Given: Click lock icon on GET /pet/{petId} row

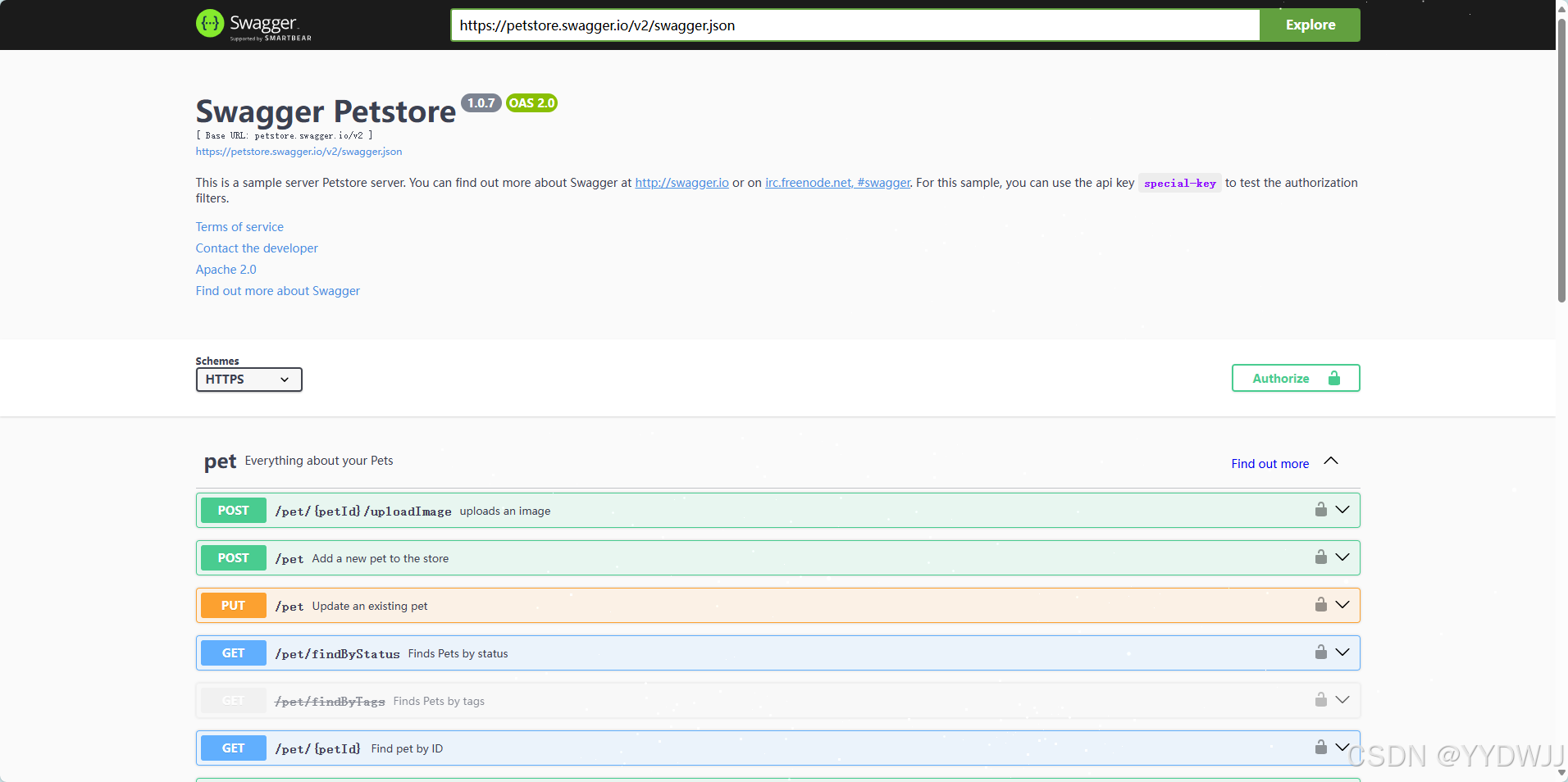Looking at the screenshot, I should point(1320,747).
